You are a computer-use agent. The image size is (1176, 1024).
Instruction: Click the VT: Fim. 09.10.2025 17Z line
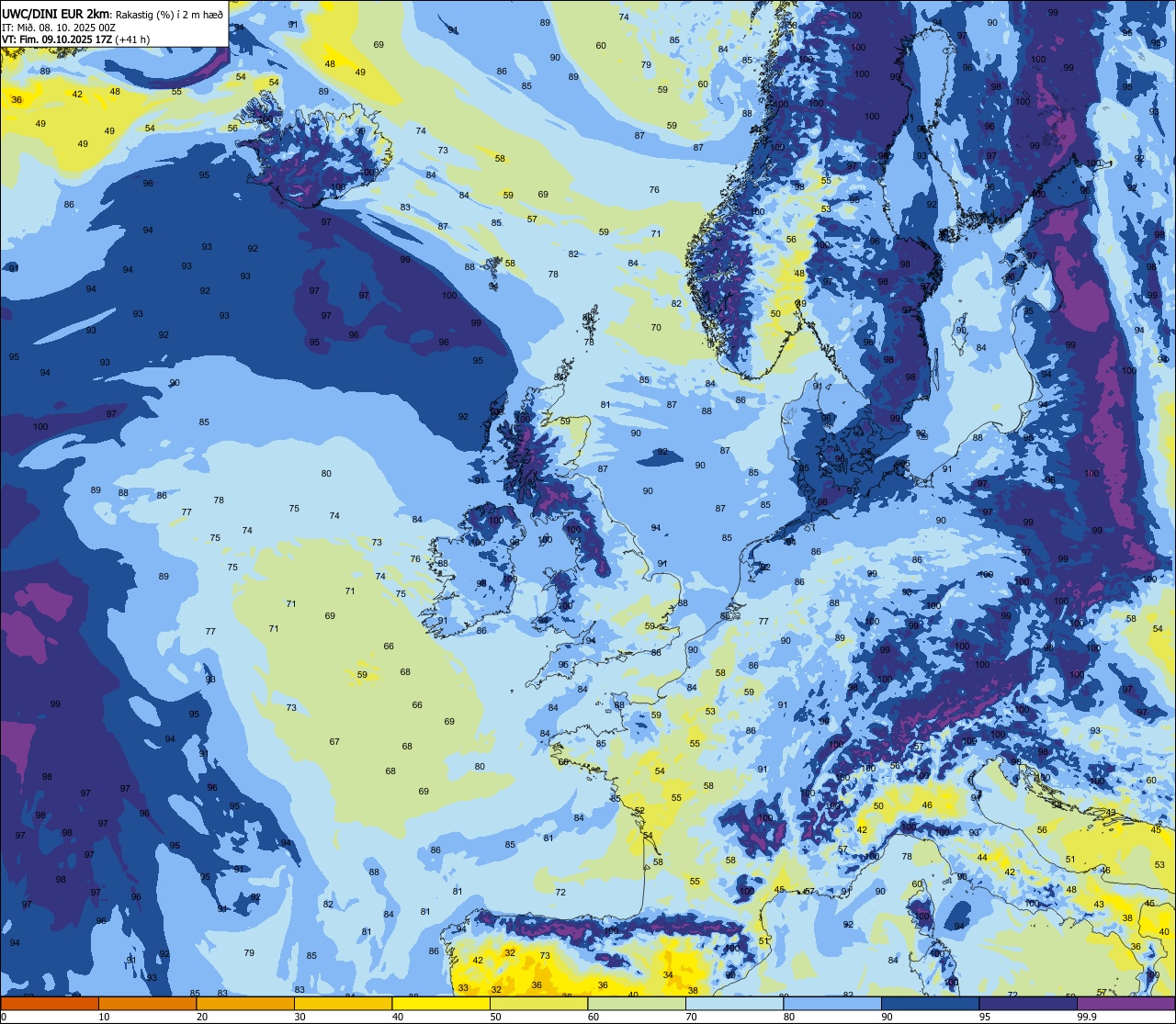tap(57, 39)
